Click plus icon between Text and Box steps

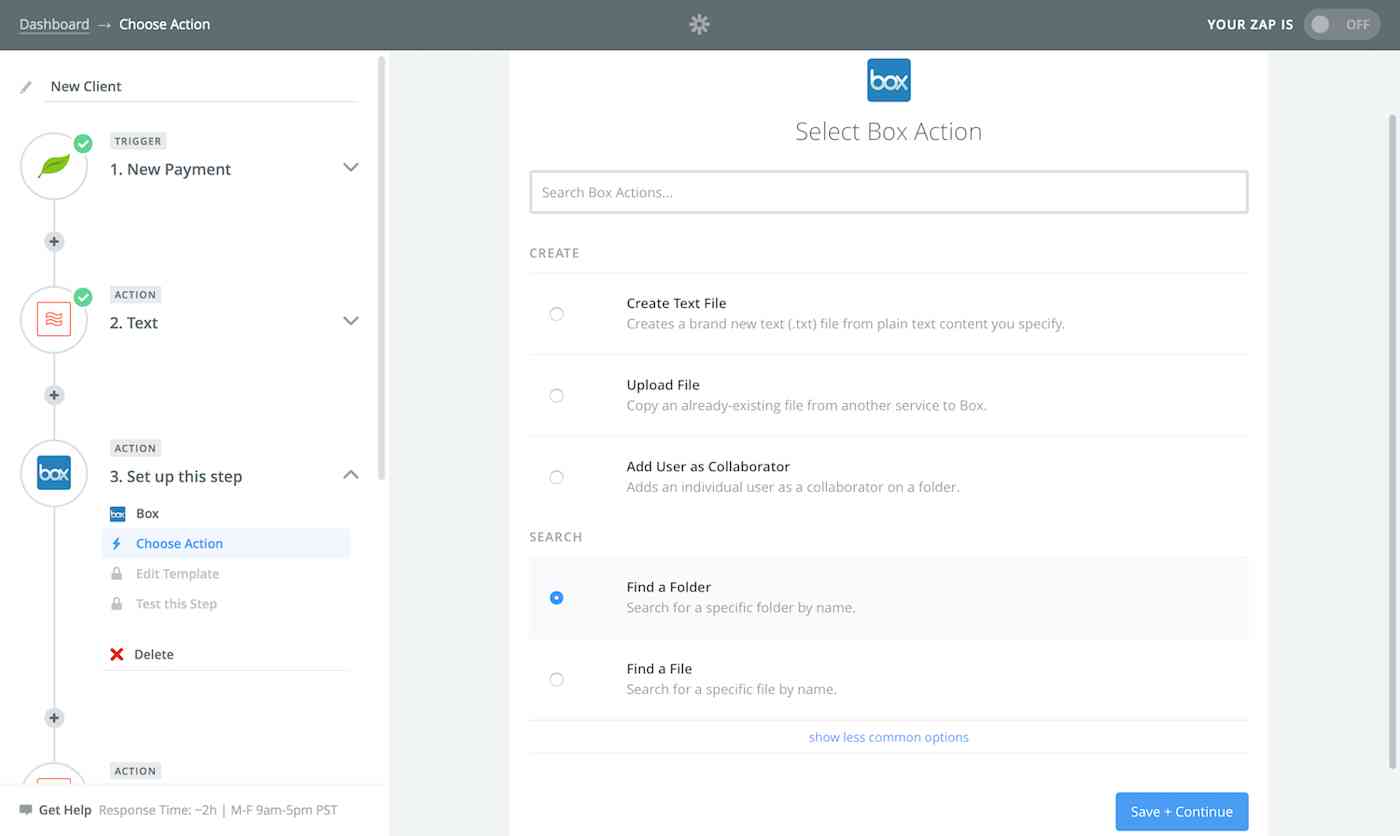pyautogui.click(x=54, y=395)
